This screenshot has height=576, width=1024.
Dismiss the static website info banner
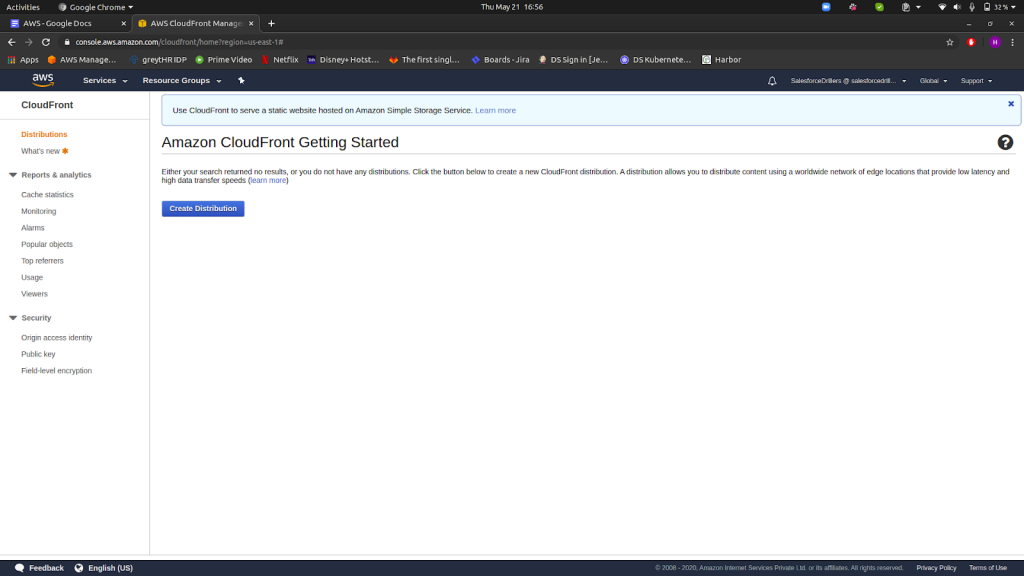point(1011,104)
